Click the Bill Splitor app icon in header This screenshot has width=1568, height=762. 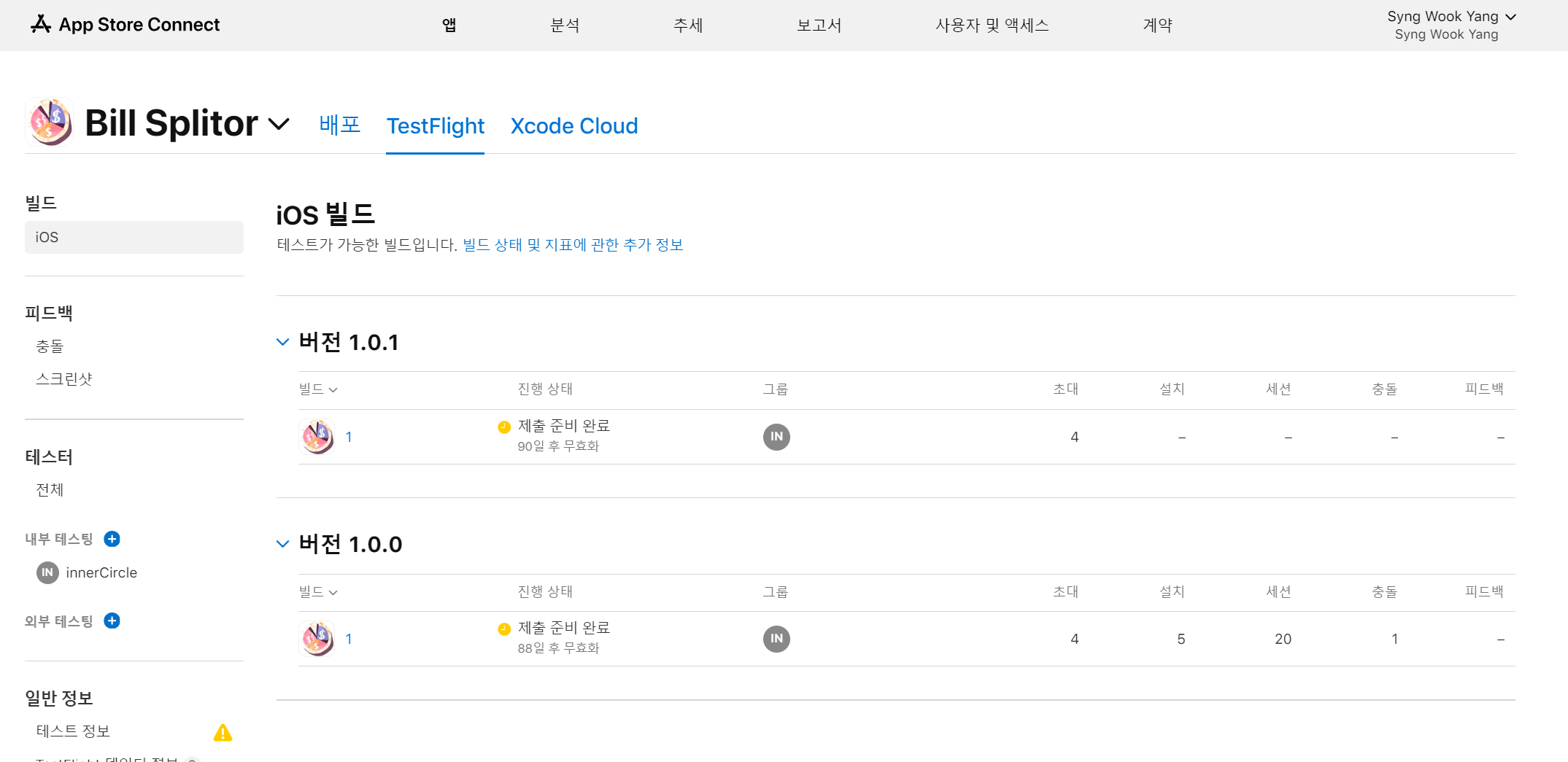[x=50, y=122]
